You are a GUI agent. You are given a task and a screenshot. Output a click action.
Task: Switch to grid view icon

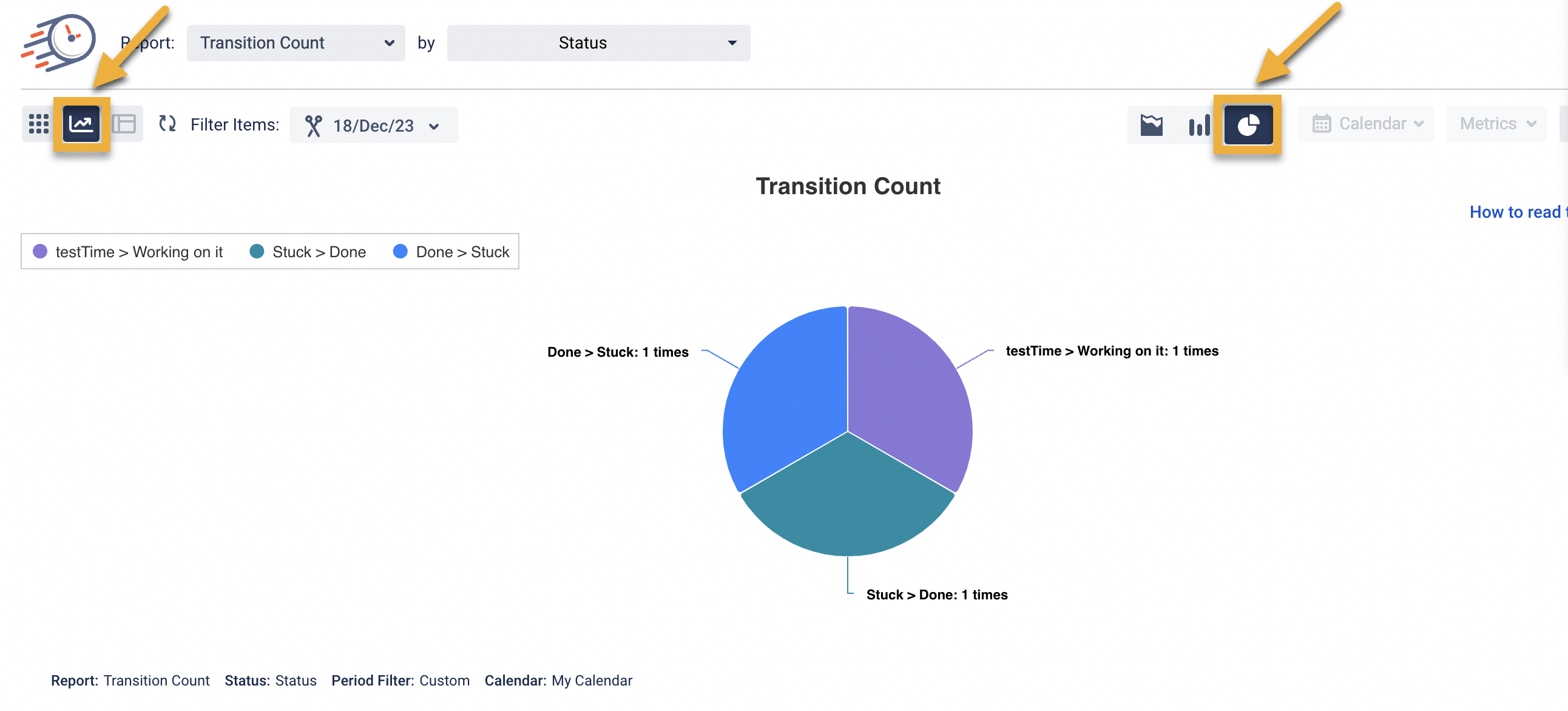[38, 124]
